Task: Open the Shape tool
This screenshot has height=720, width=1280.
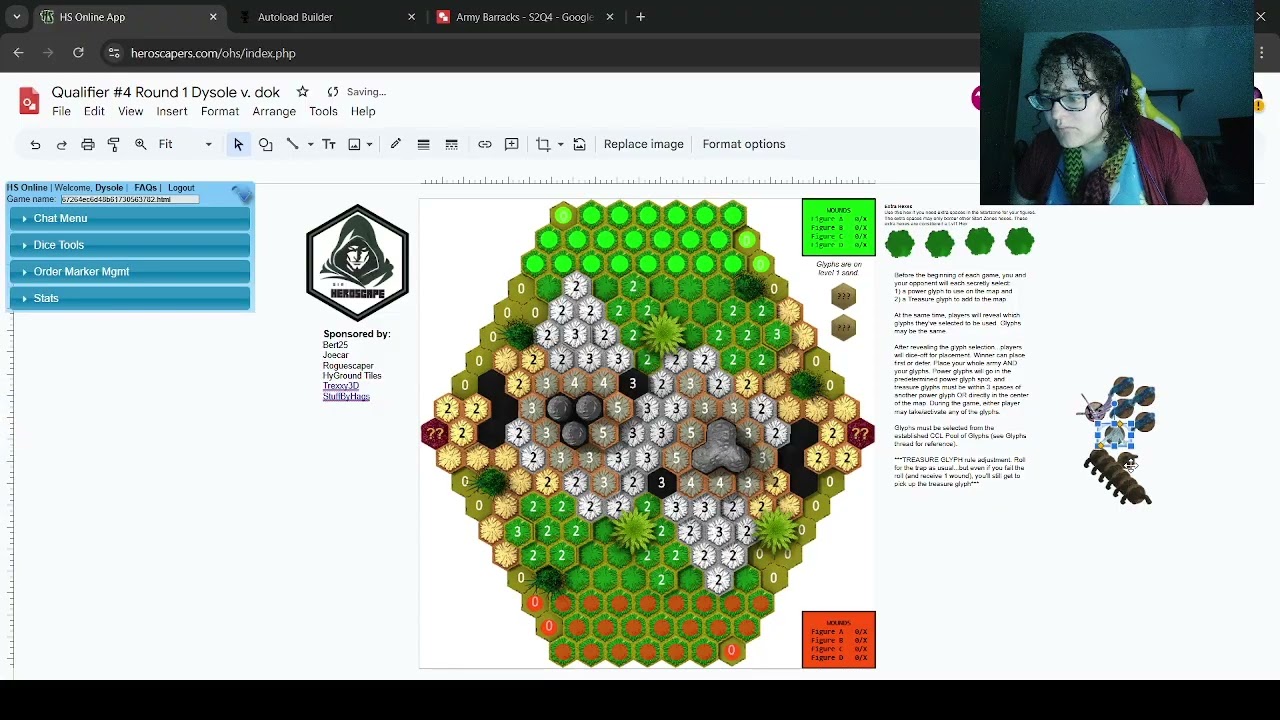Action: coord(266,144)
